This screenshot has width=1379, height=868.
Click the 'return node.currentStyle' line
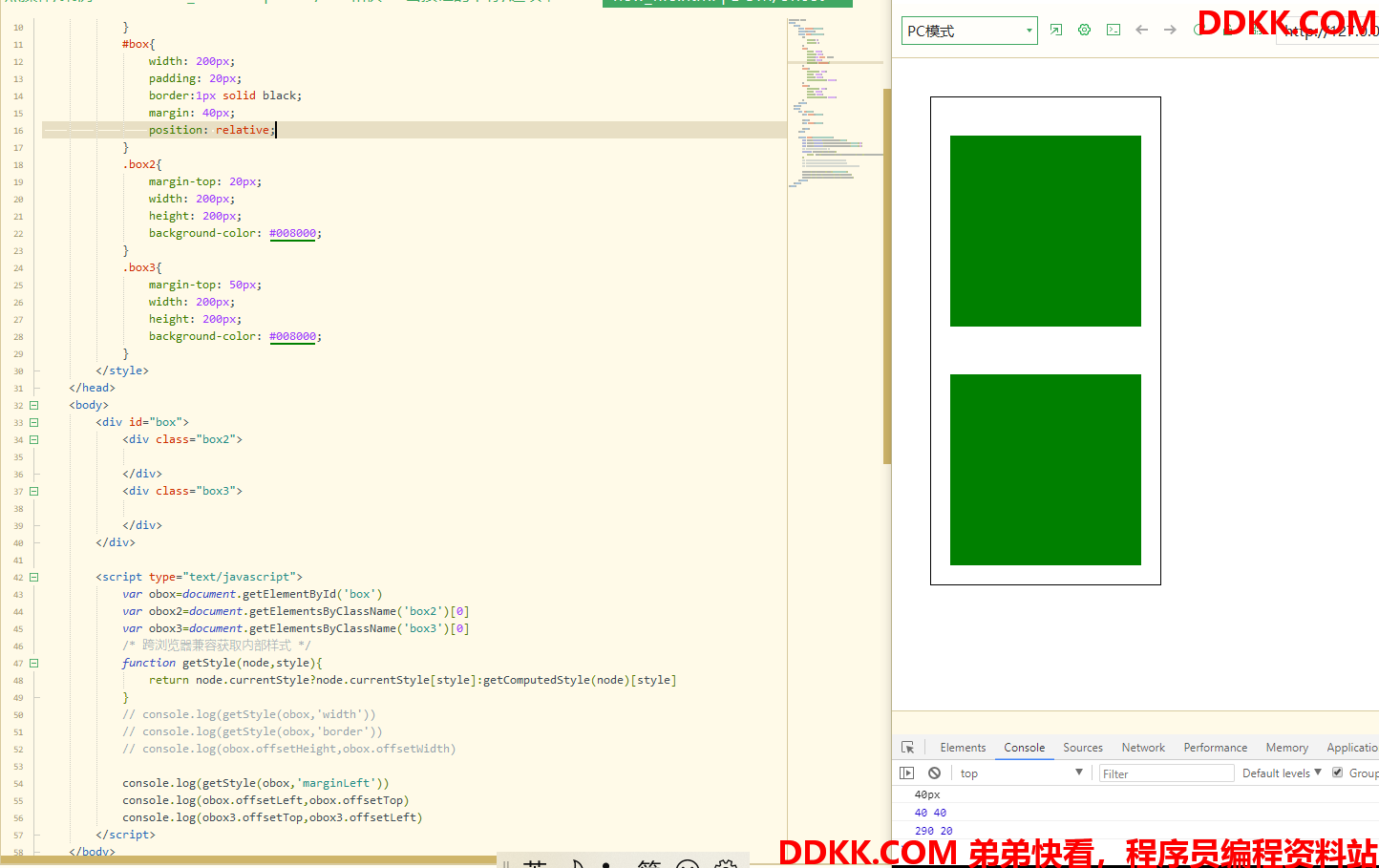click(x=413, y=680)
